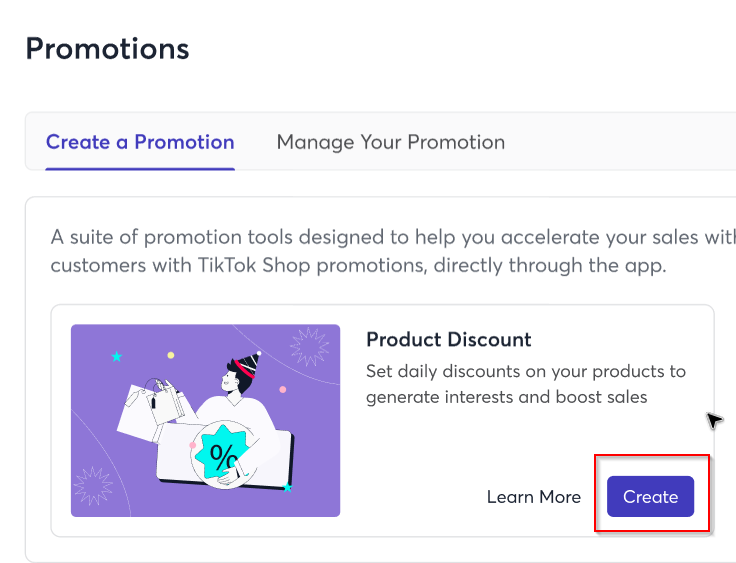
Task: Click the Create button for Product Discount
Action: [x=650, y=496]
